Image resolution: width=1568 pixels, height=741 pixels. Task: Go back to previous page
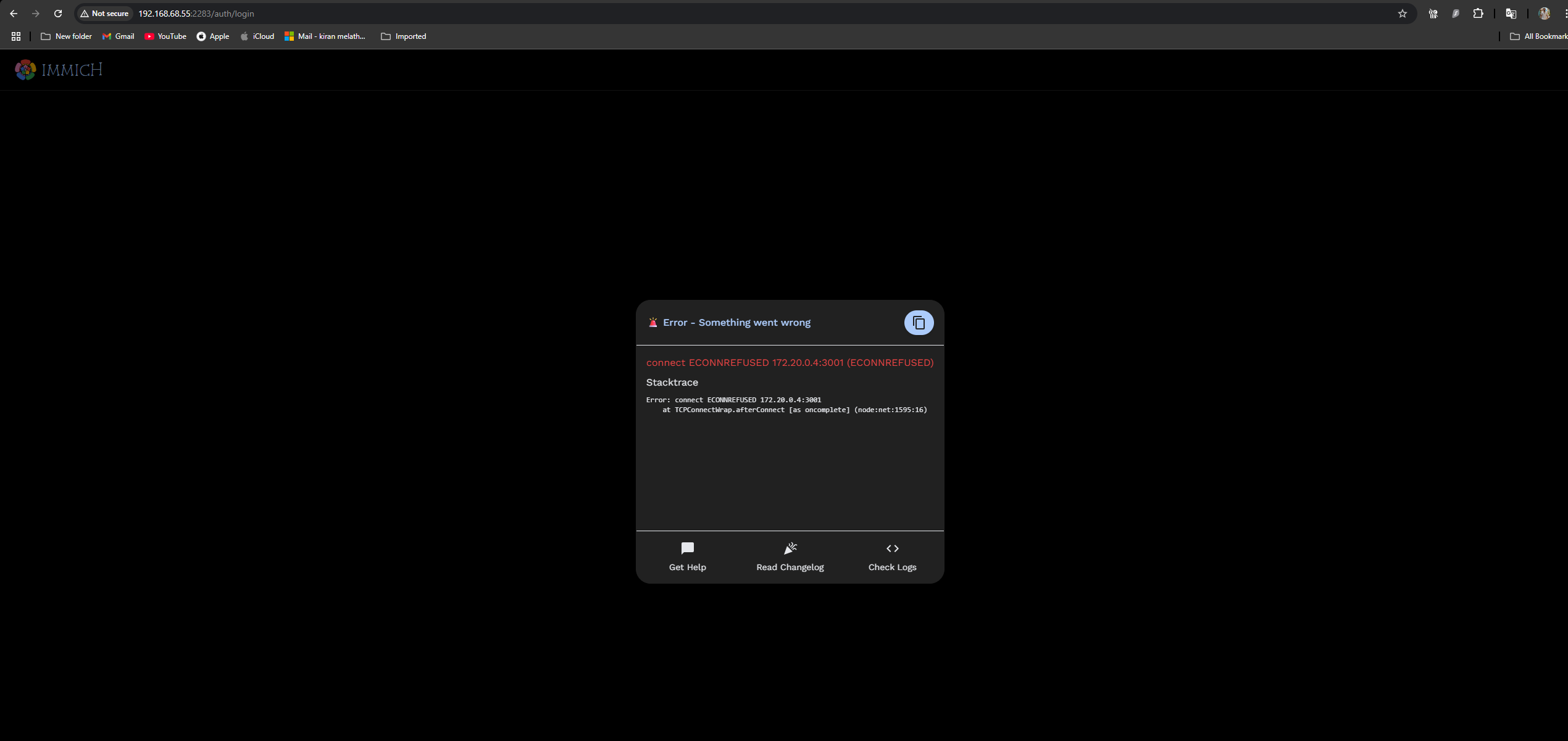[14, 14]
